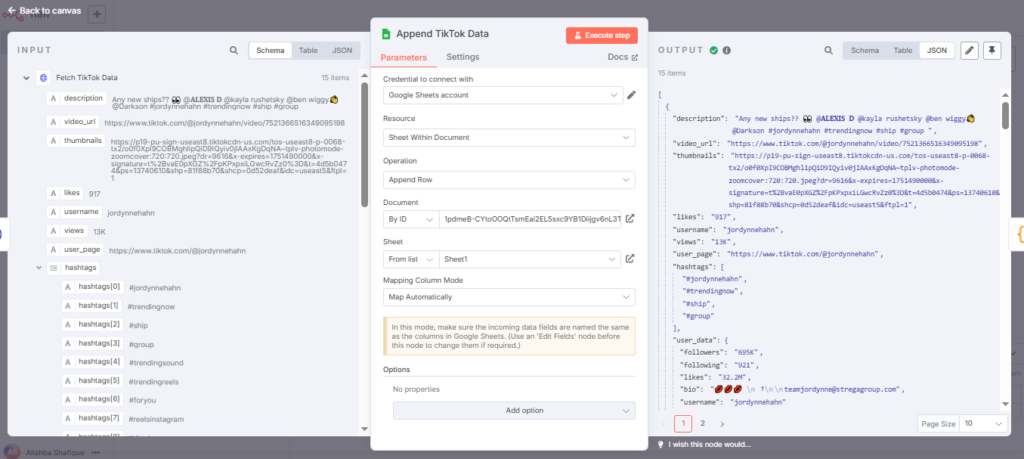The image size is (1024, 459).
Task: Click the Alishba Shafique user avatar
Action: click(x=11, y=452)
